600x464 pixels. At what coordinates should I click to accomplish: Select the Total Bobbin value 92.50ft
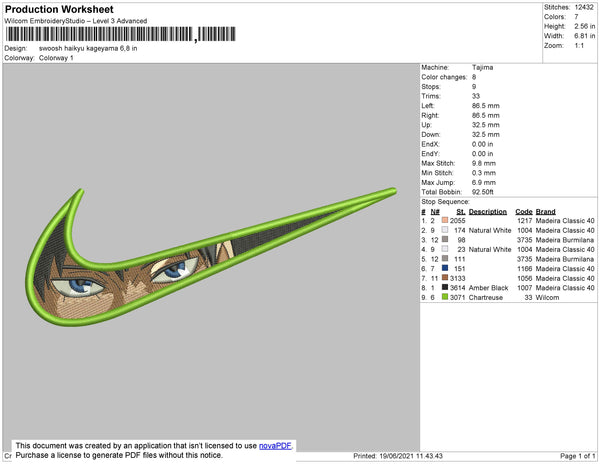(483, 192)
